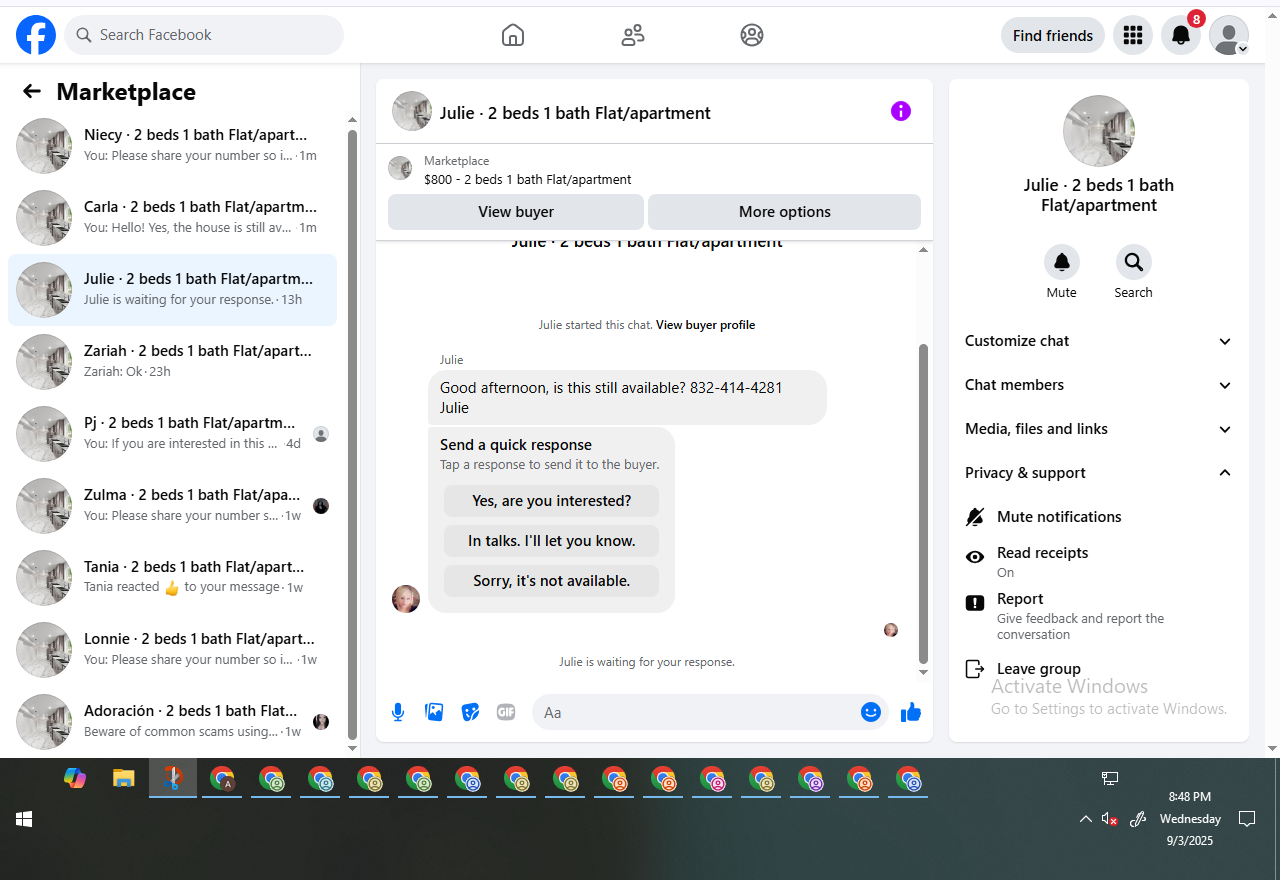The width and height of the screenshot is (1280, 880).
Task: Click the message with phone number 832-414-4281
Action: click(627, 397)
